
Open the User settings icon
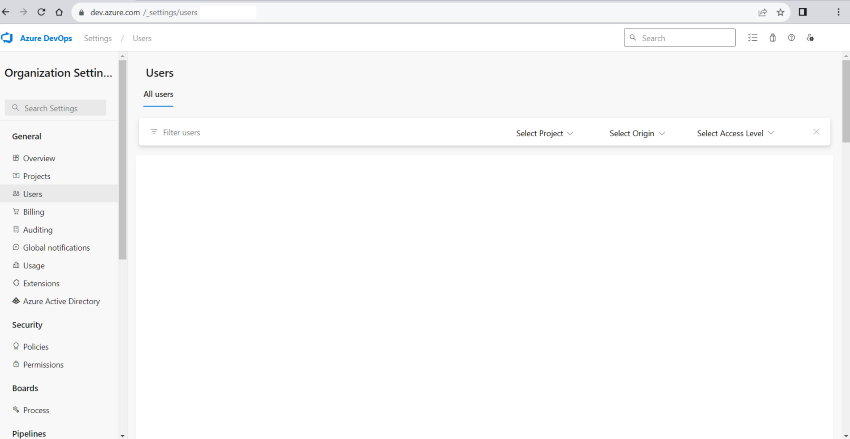click(810, 38)
